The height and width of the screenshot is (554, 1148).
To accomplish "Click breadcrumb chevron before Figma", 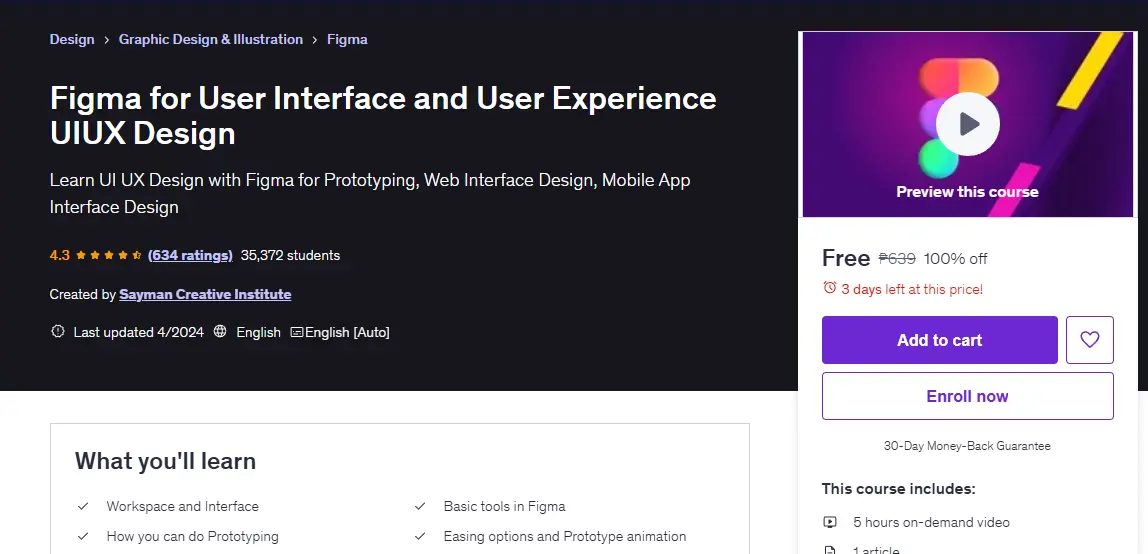I will [315, 40].
